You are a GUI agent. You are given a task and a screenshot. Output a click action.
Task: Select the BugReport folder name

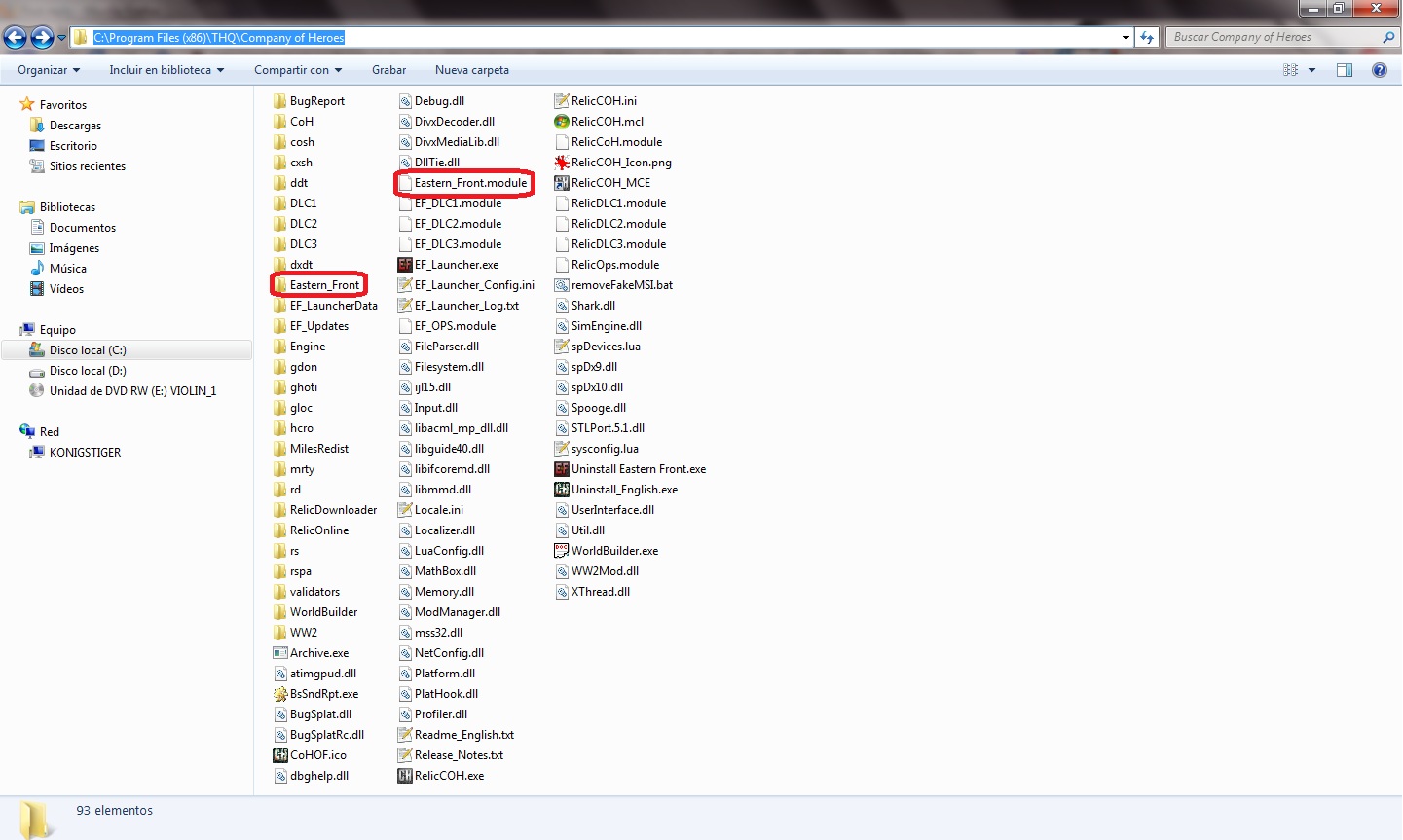(317, 101)
